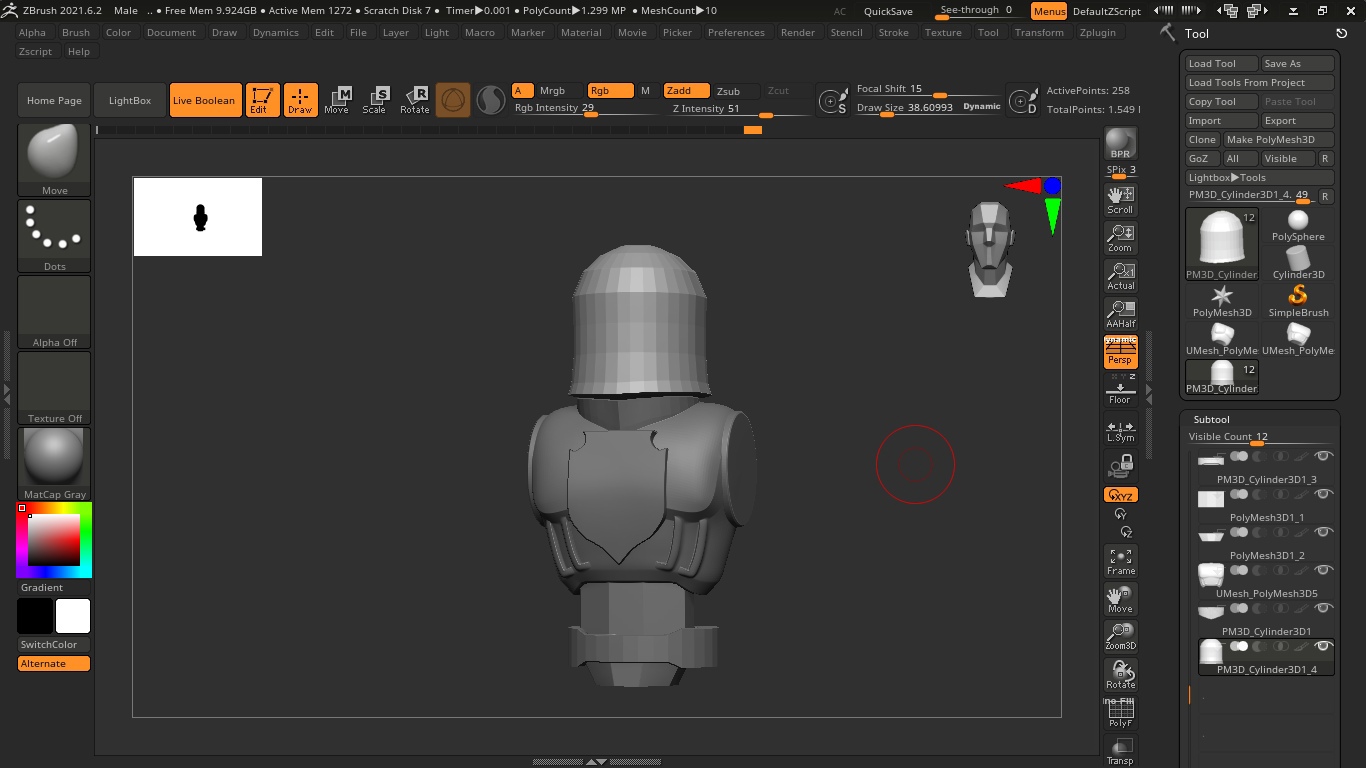The width and height of the screenshot is (1366, 768).
Task: Open the MatCap Gray material selector
Action: [x=54, y=463]
